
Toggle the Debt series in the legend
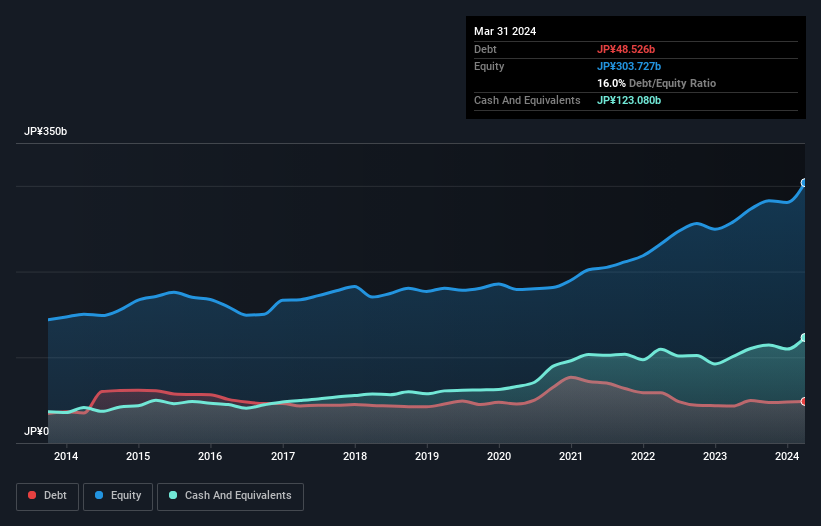pos(48,496)
